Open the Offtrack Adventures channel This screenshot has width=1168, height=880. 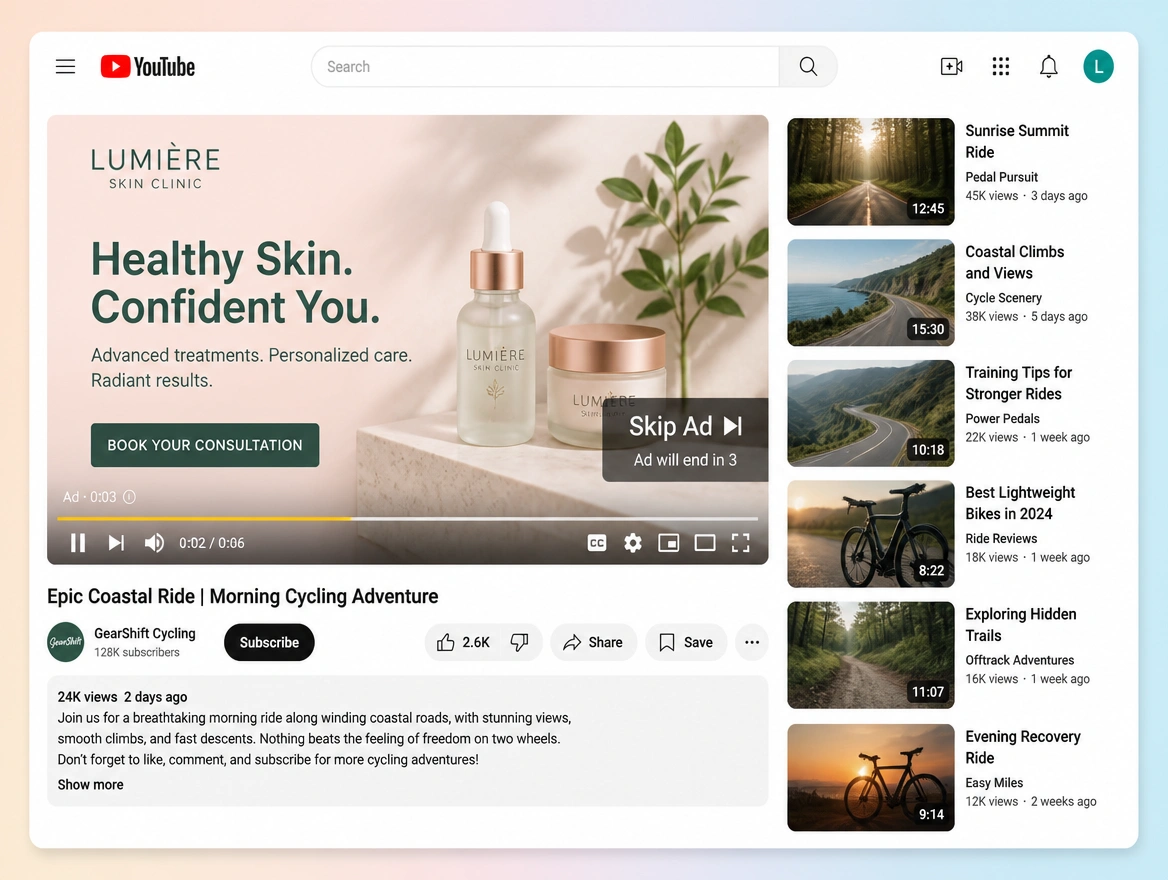(x=1020, y=659)
